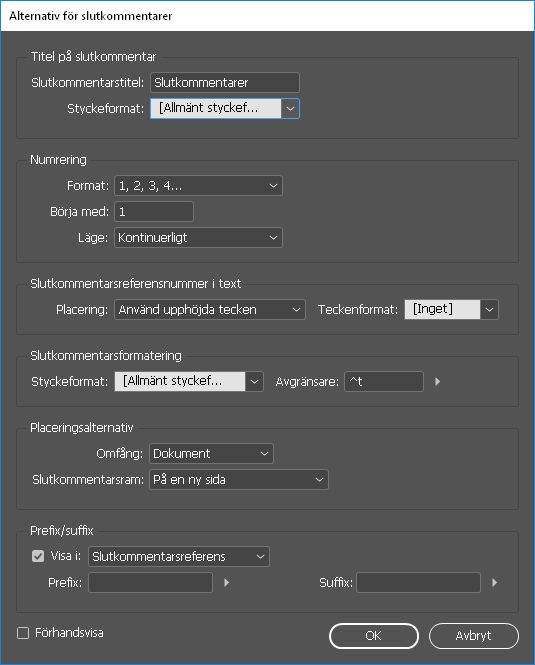Click arrow of Stycke­format under Slutkommentarsformatering
The image size is (535, 665).
254,381
